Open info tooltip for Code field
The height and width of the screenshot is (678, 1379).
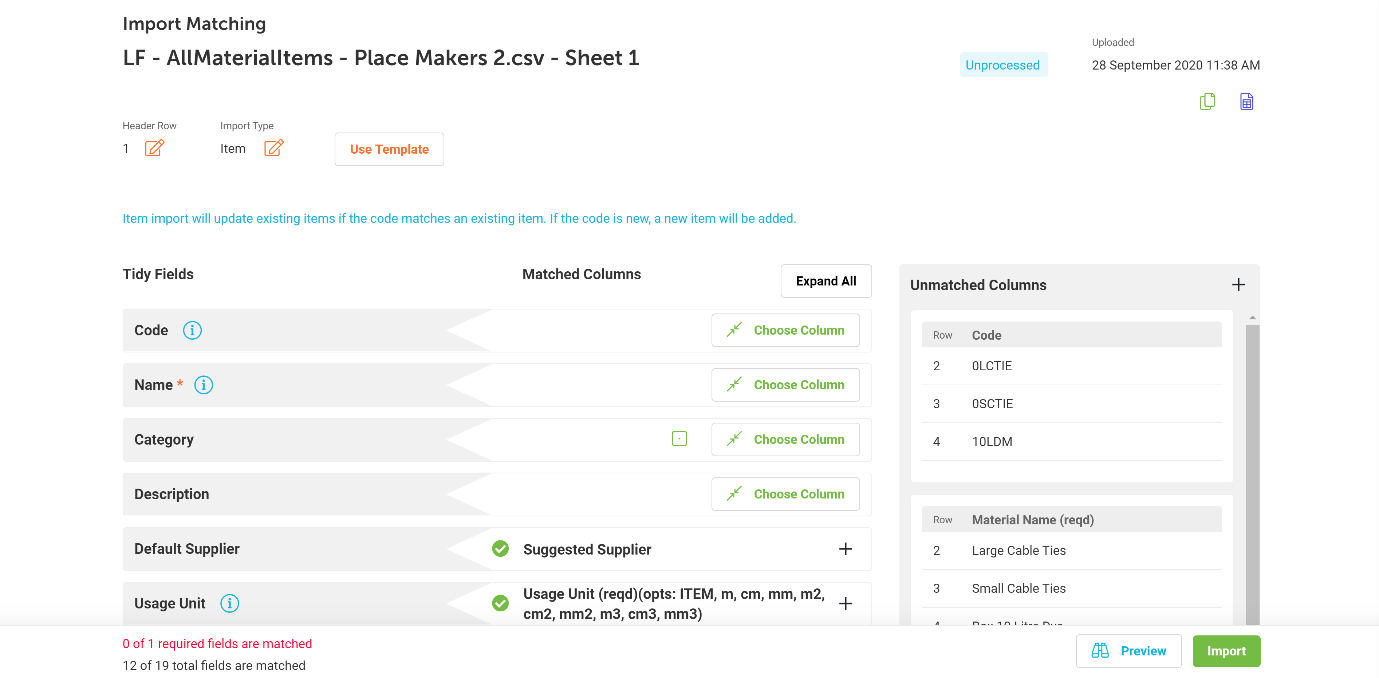point(193,330)
